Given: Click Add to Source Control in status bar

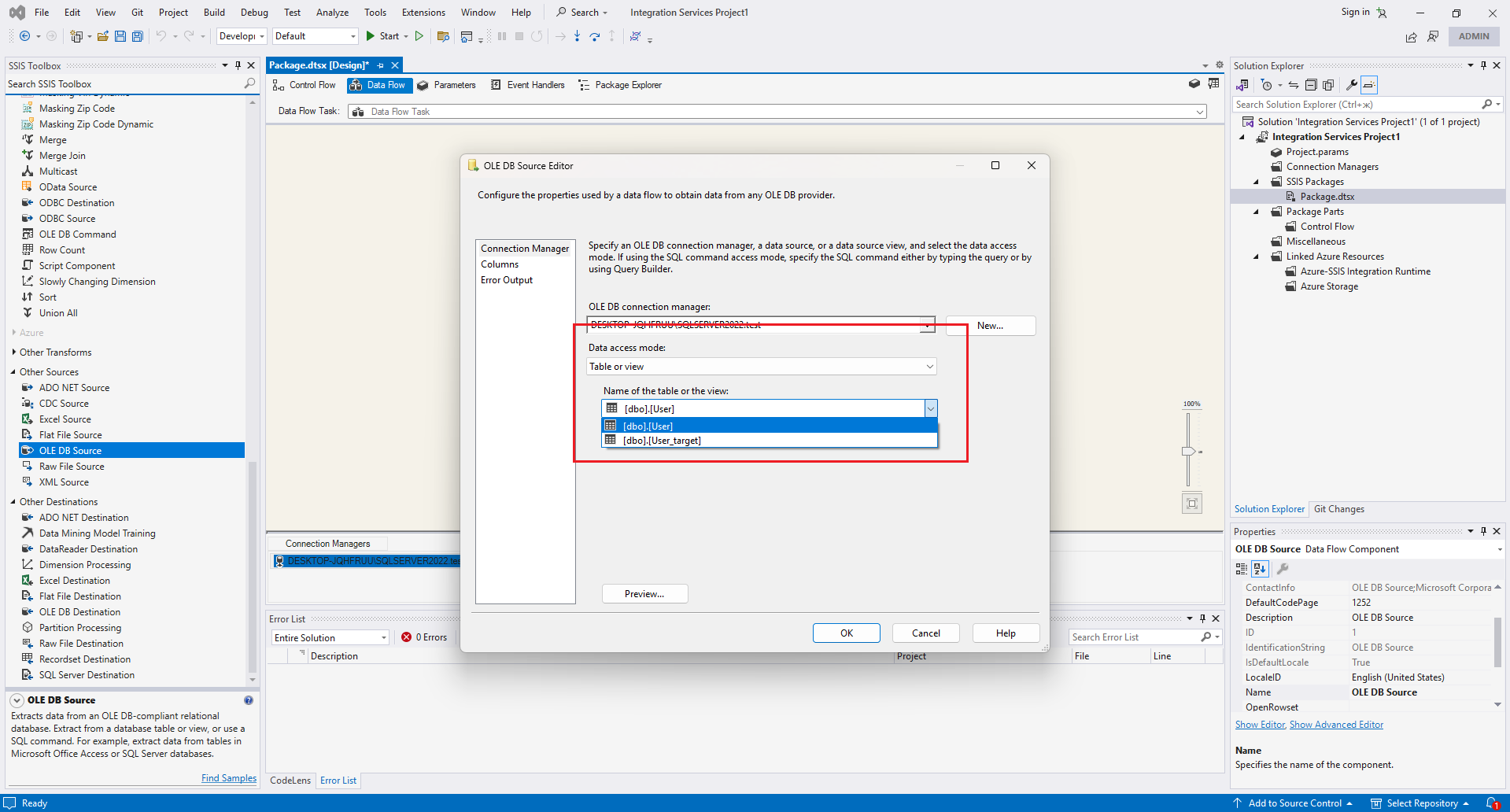Looking at the screenshot, I should 1294,803.
